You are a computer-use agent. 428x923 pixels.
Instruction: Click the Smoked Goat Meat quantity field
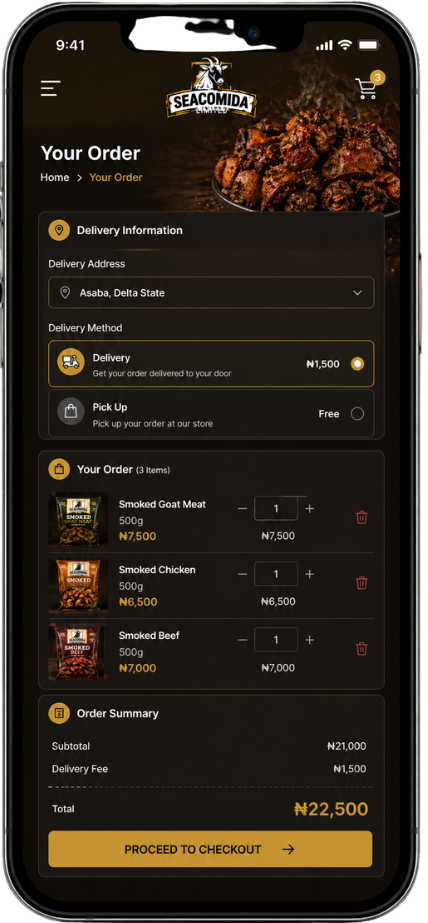point(276,509)
